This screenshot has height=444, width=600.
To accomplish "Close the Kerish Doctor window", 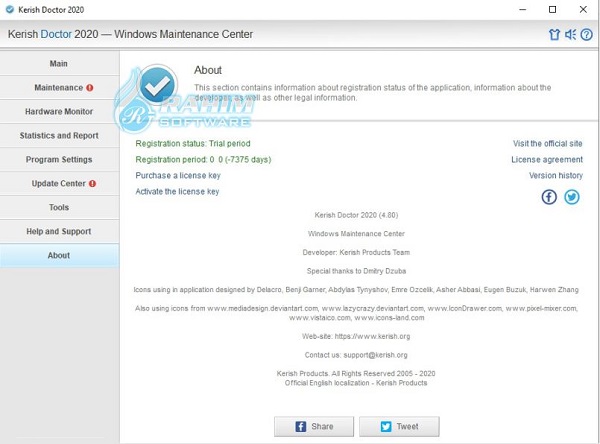I will 583,10.
